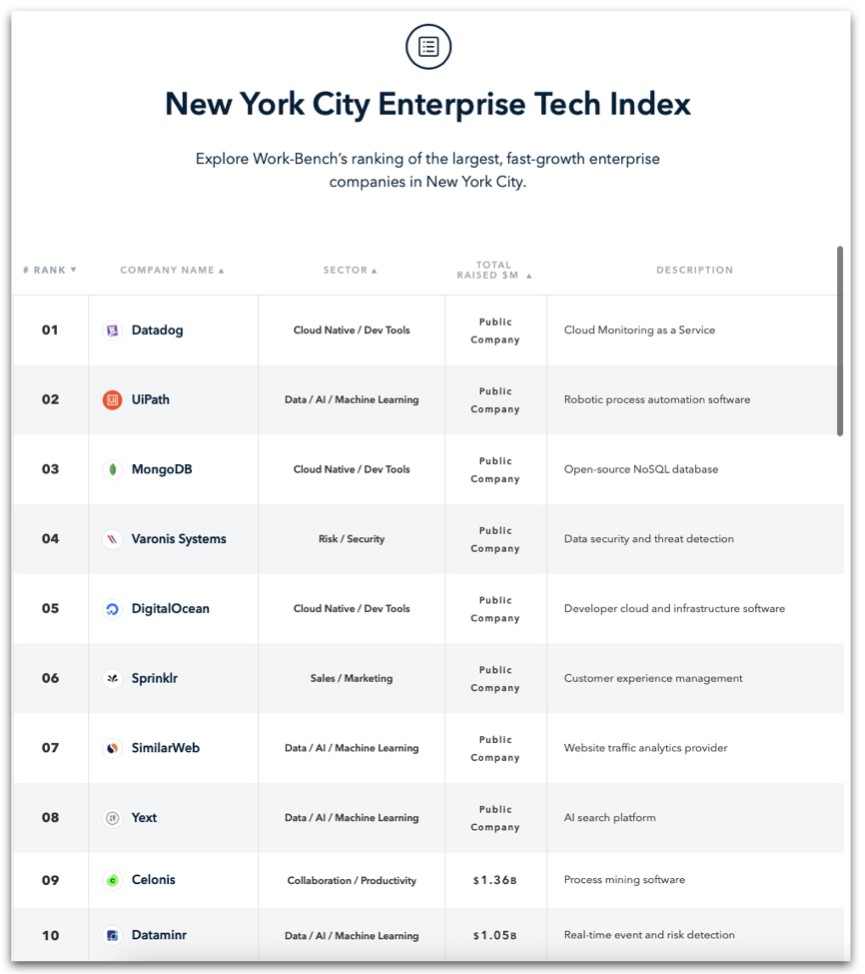Click the list icon above the title
This screenshot has width=865, height=974.
tap(428, 47)
